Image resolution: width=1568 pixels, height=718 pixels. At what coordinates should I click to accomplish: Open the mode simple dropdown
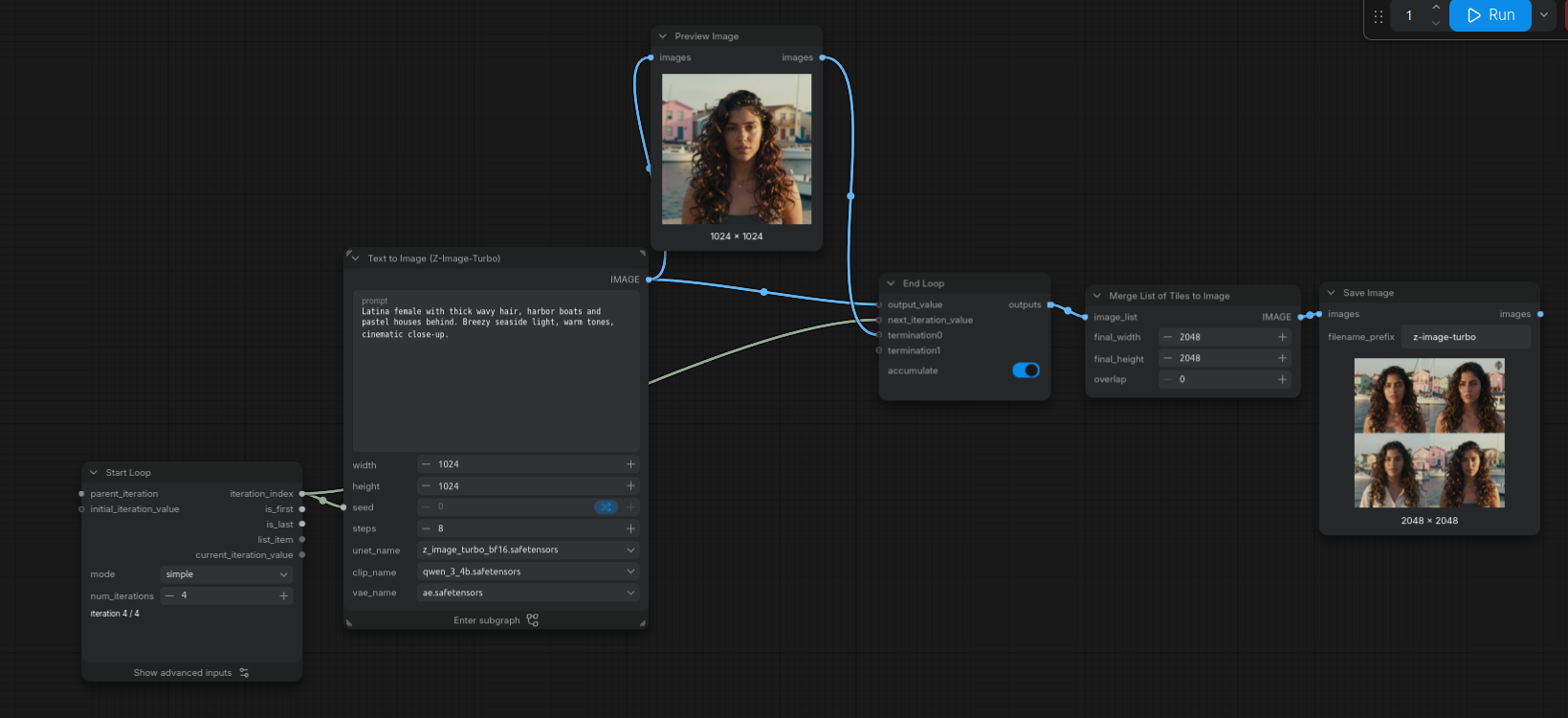click(x=227, y=574)
